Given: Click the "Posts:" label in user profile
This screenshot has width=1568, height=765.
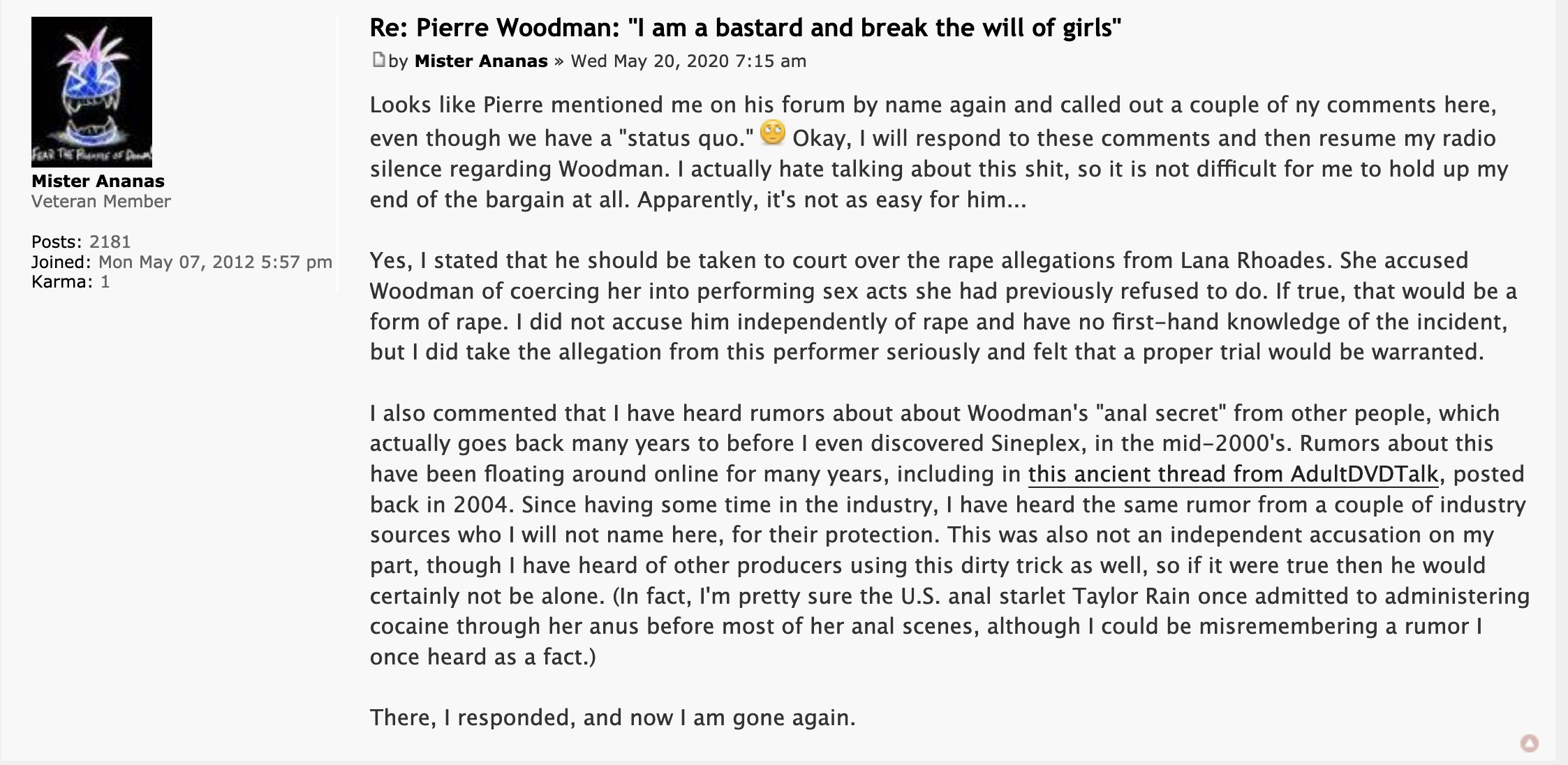Looking at the screenshot, I should click(x=57, y=242).
